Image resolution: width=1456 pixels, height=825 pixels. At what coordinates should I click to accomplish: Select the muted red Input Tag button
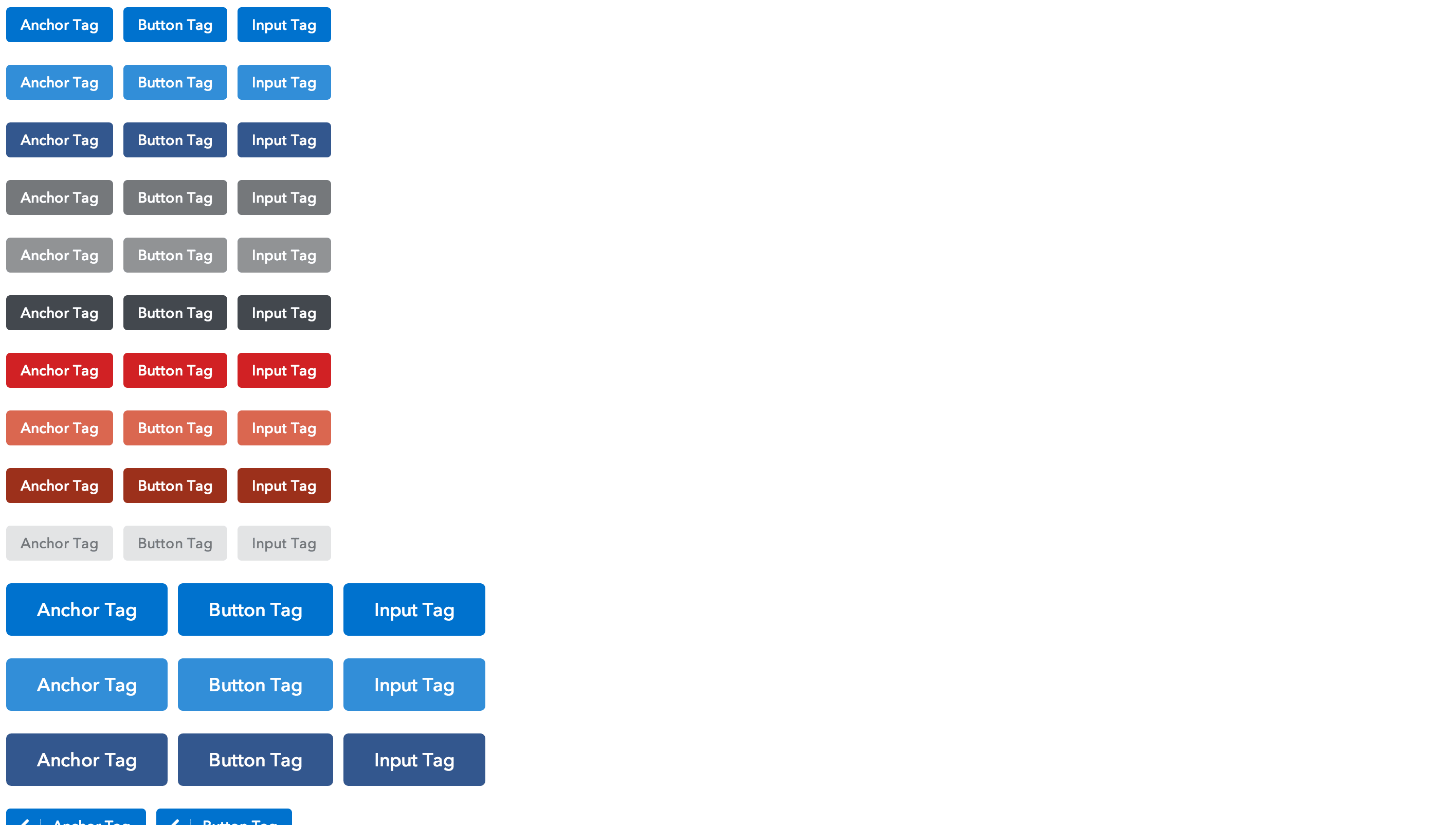(x=284, y=428)
